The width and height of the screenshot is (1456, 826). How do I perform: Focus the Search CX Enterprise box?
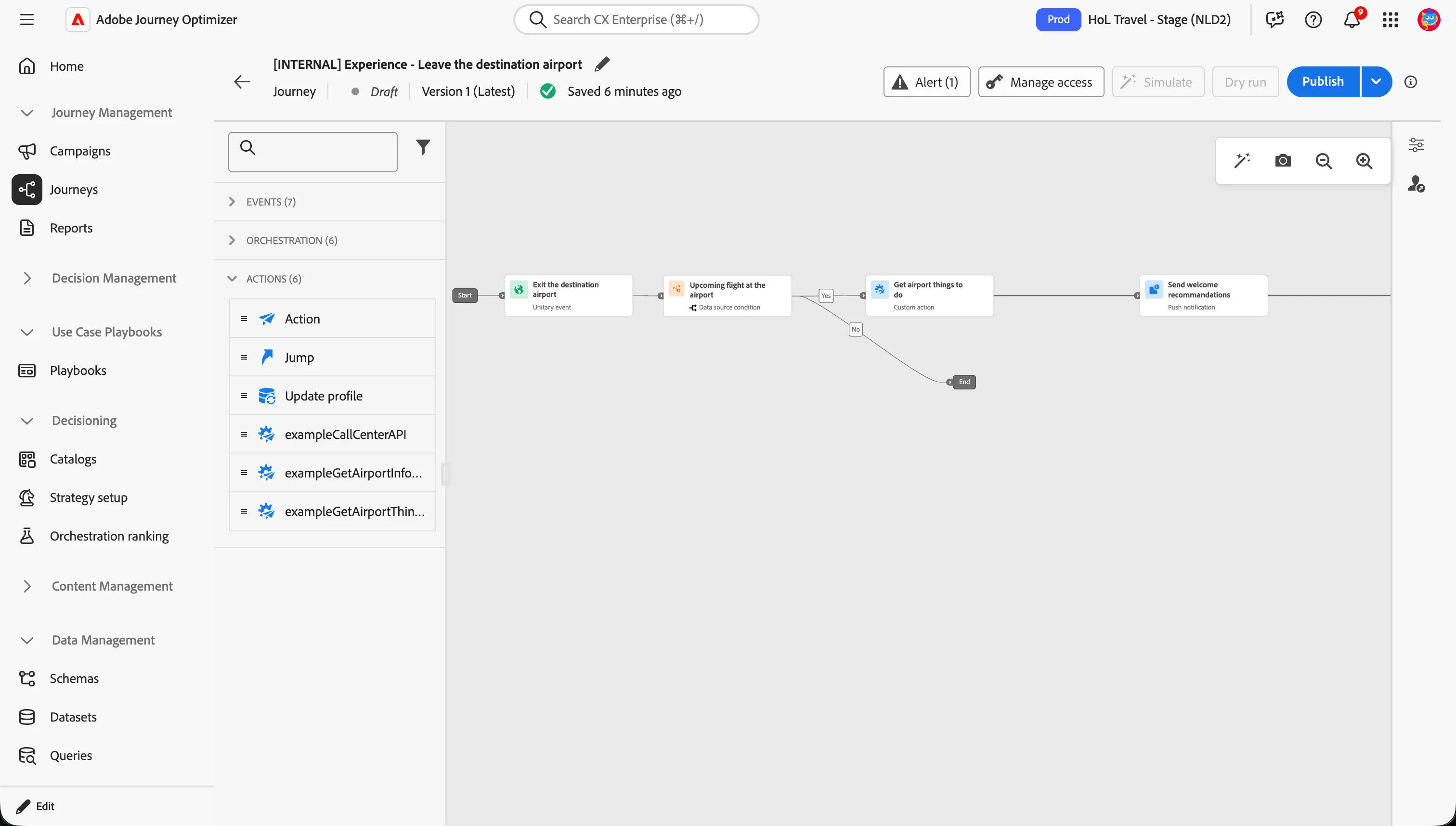pos(636,20)
